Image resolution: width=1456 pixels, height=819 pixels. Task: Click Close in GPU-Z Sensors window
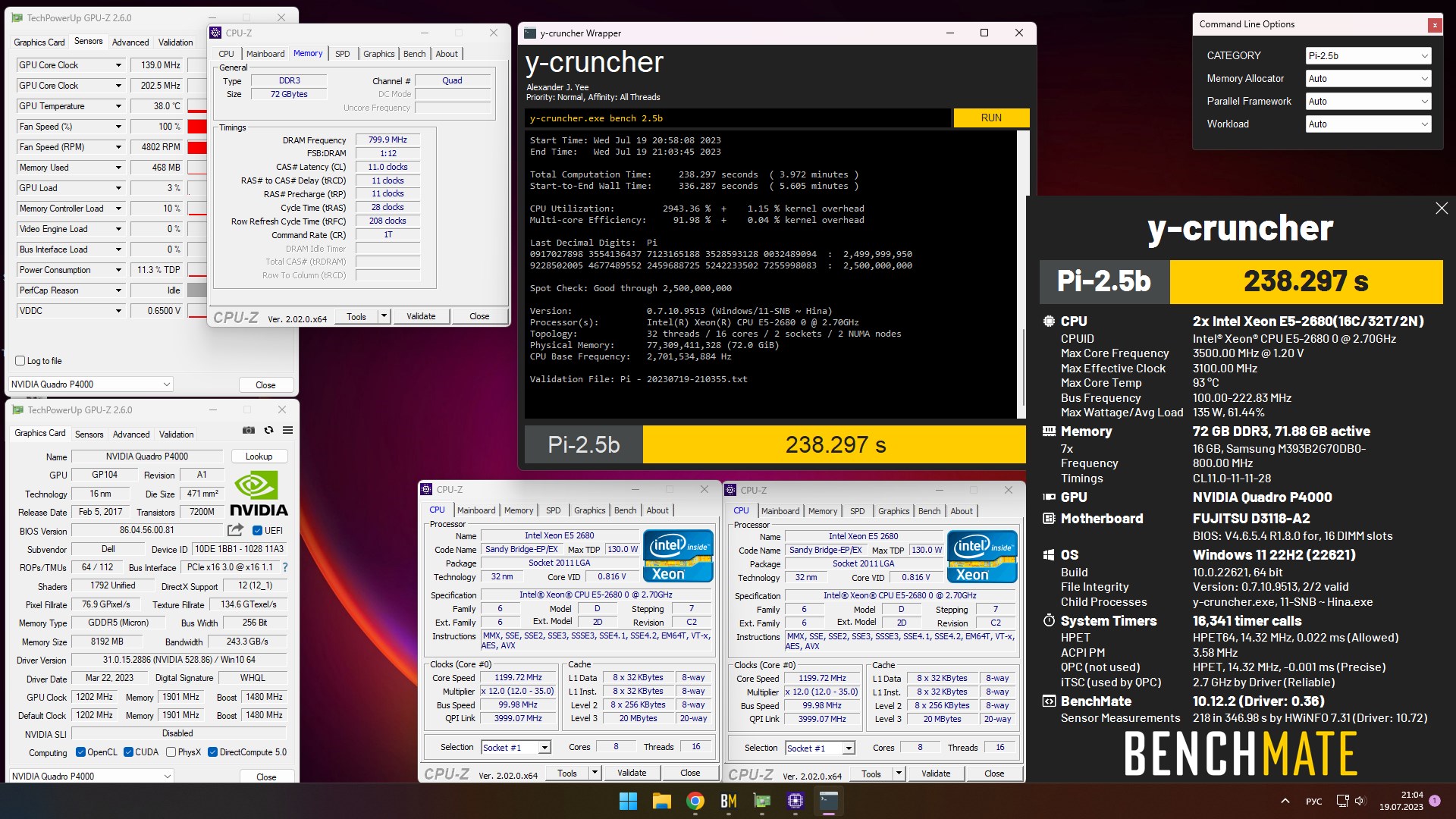tap(265, 385)
